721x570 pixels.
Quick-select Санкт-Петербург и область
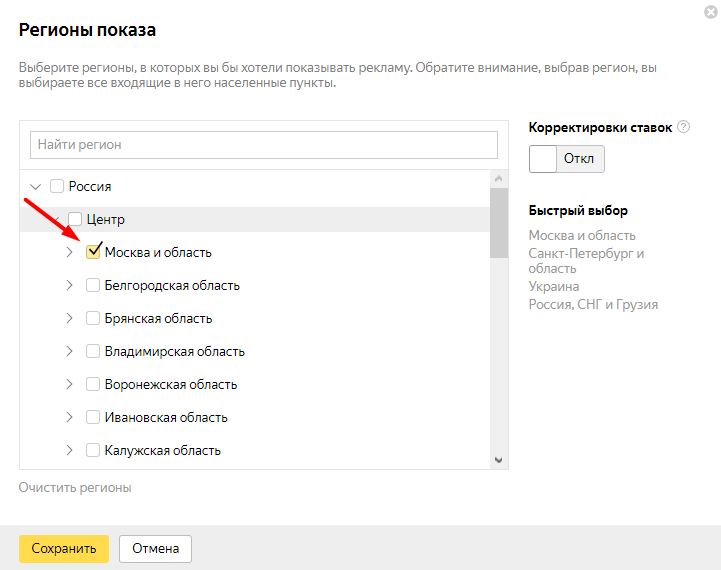pos(586,261)
